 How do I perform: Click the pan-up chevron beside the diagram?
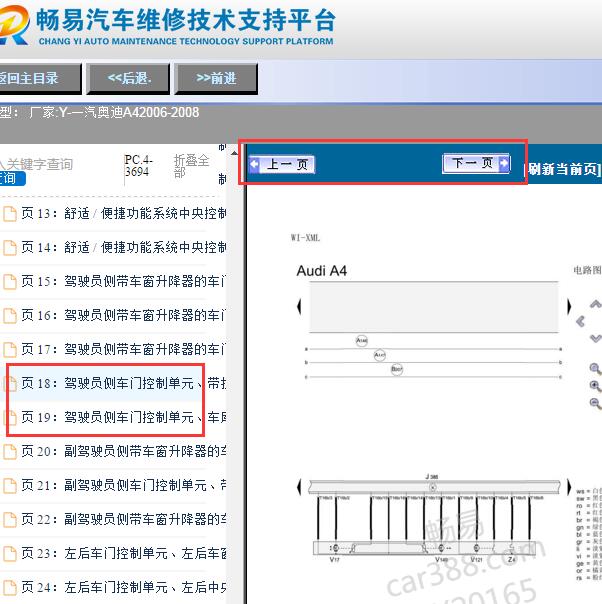pos(596,304)
